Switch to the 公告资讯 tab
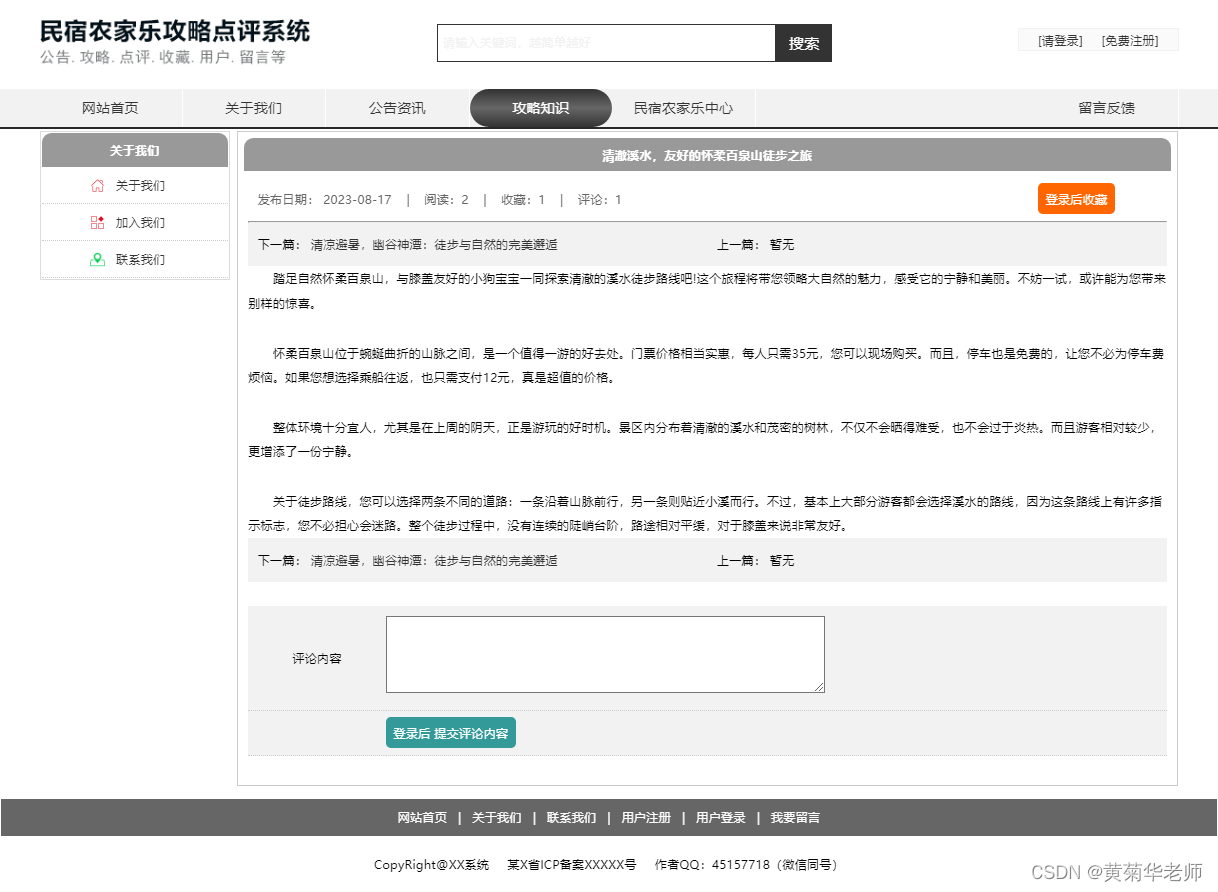 click(x=397, y=108)
